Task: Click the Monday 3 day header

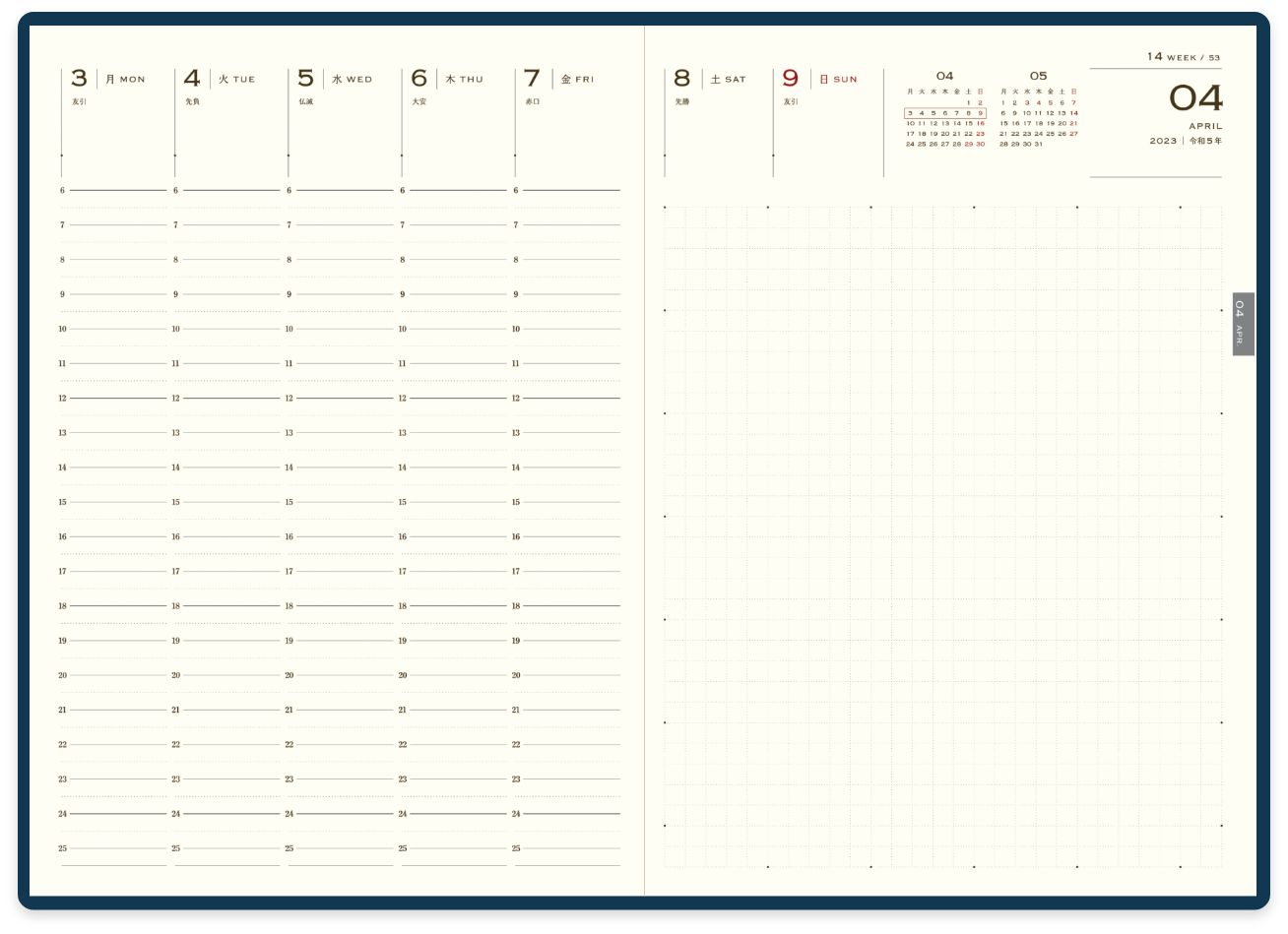Action: pyautogui.click(x=108, y=79)
